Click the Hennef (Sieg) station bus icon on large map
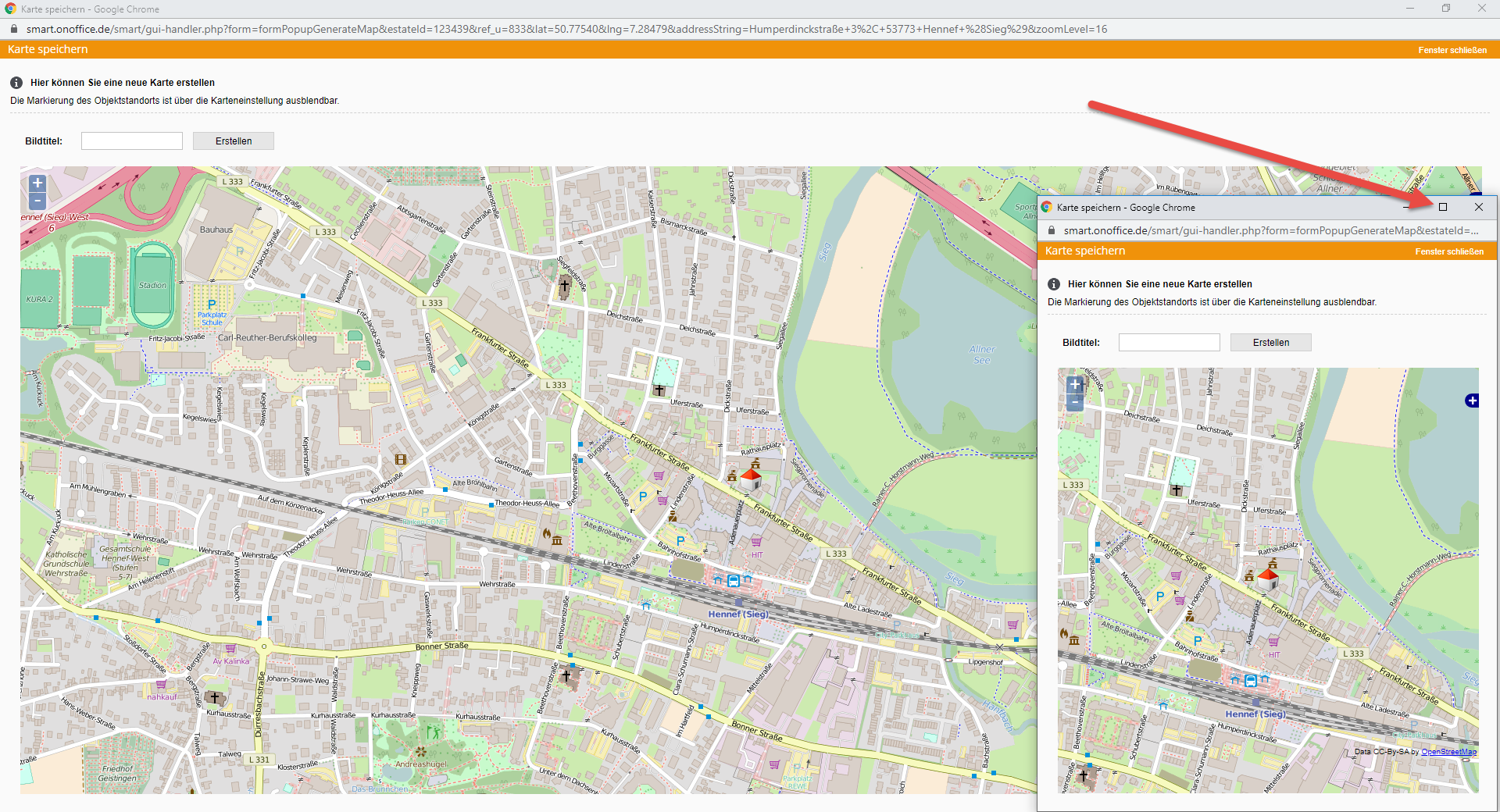This screenshot has width=1500, height=812. coord(734,580)
